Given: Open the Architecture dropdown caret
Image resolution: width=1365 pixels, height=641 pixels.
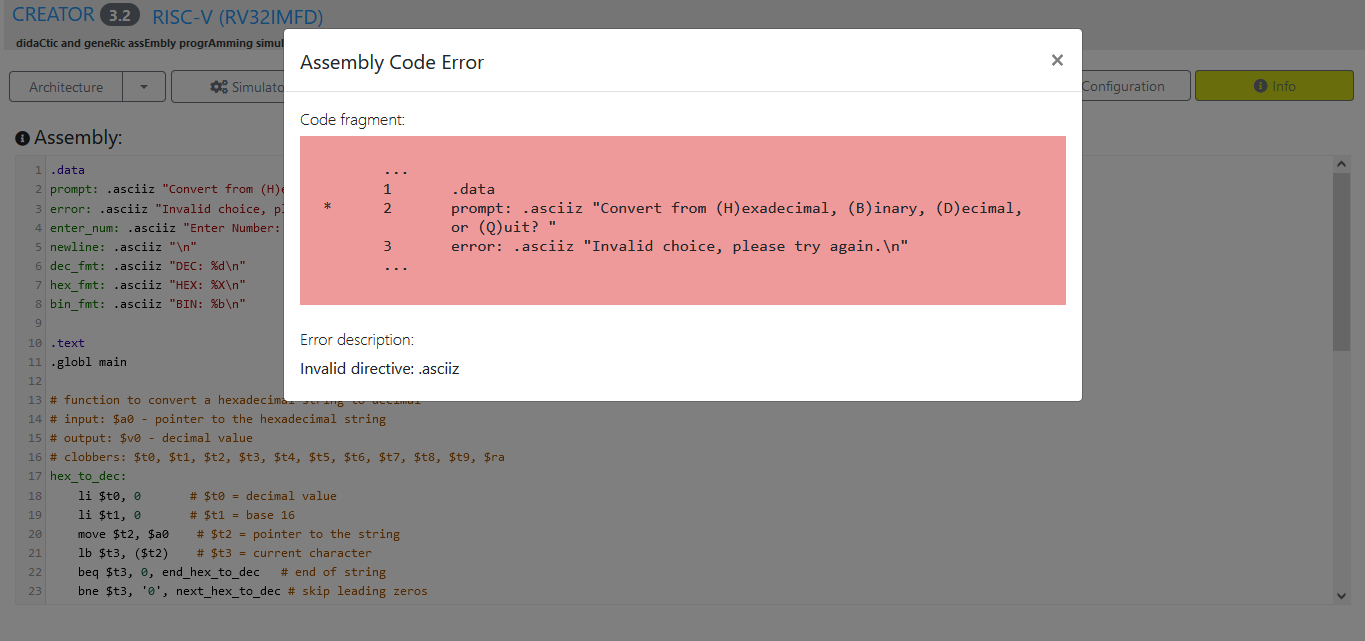Looking at the screenshot, I should [145, 87].
